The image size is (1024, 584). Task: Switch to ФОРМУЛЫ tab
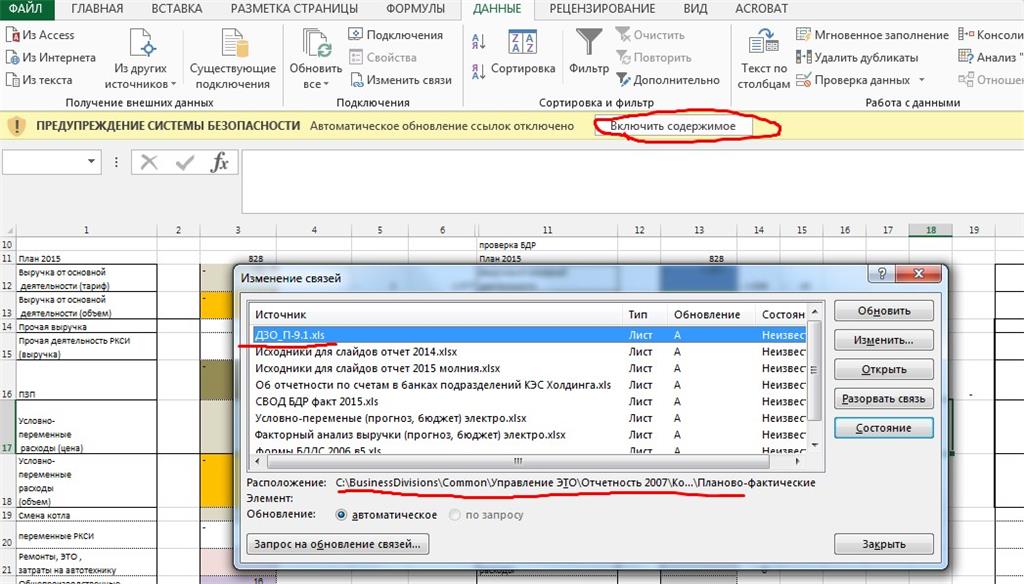coord(415,8)
